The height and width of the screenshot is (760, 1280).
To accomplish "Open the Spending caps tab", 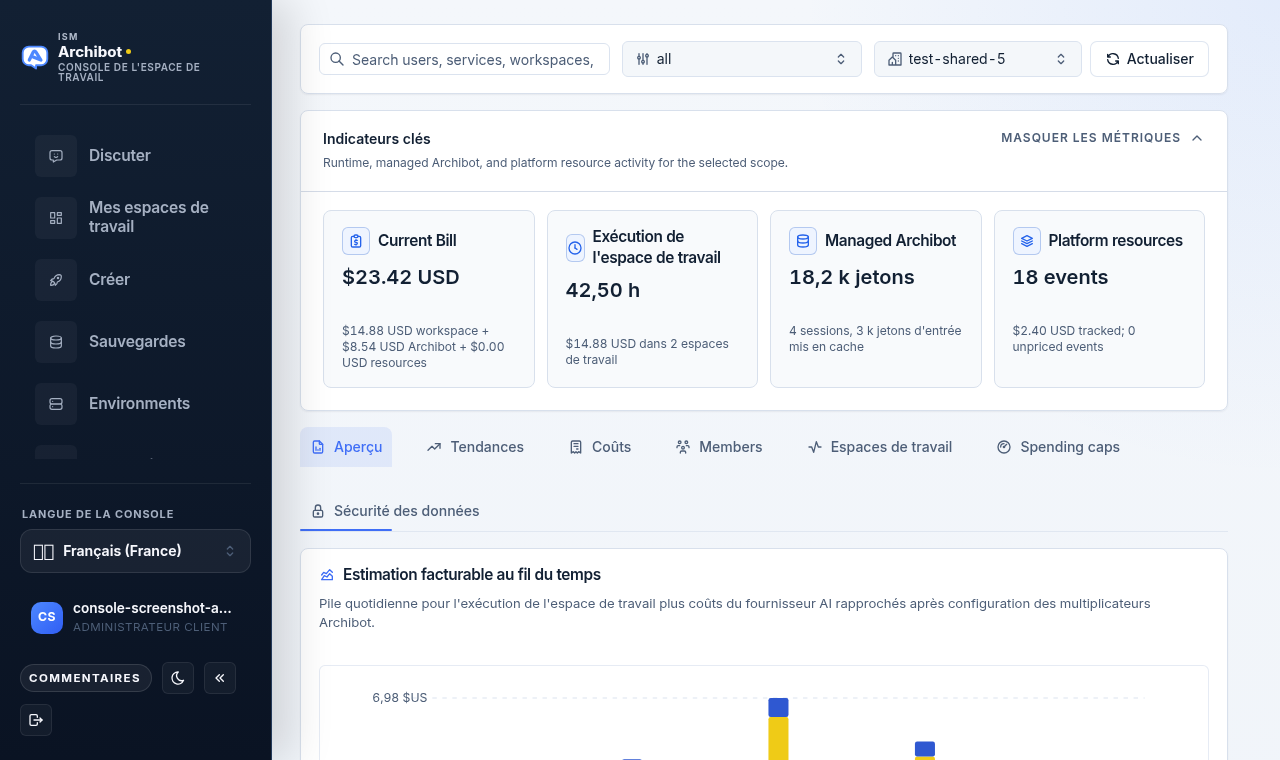I will tap(1058, 447).
